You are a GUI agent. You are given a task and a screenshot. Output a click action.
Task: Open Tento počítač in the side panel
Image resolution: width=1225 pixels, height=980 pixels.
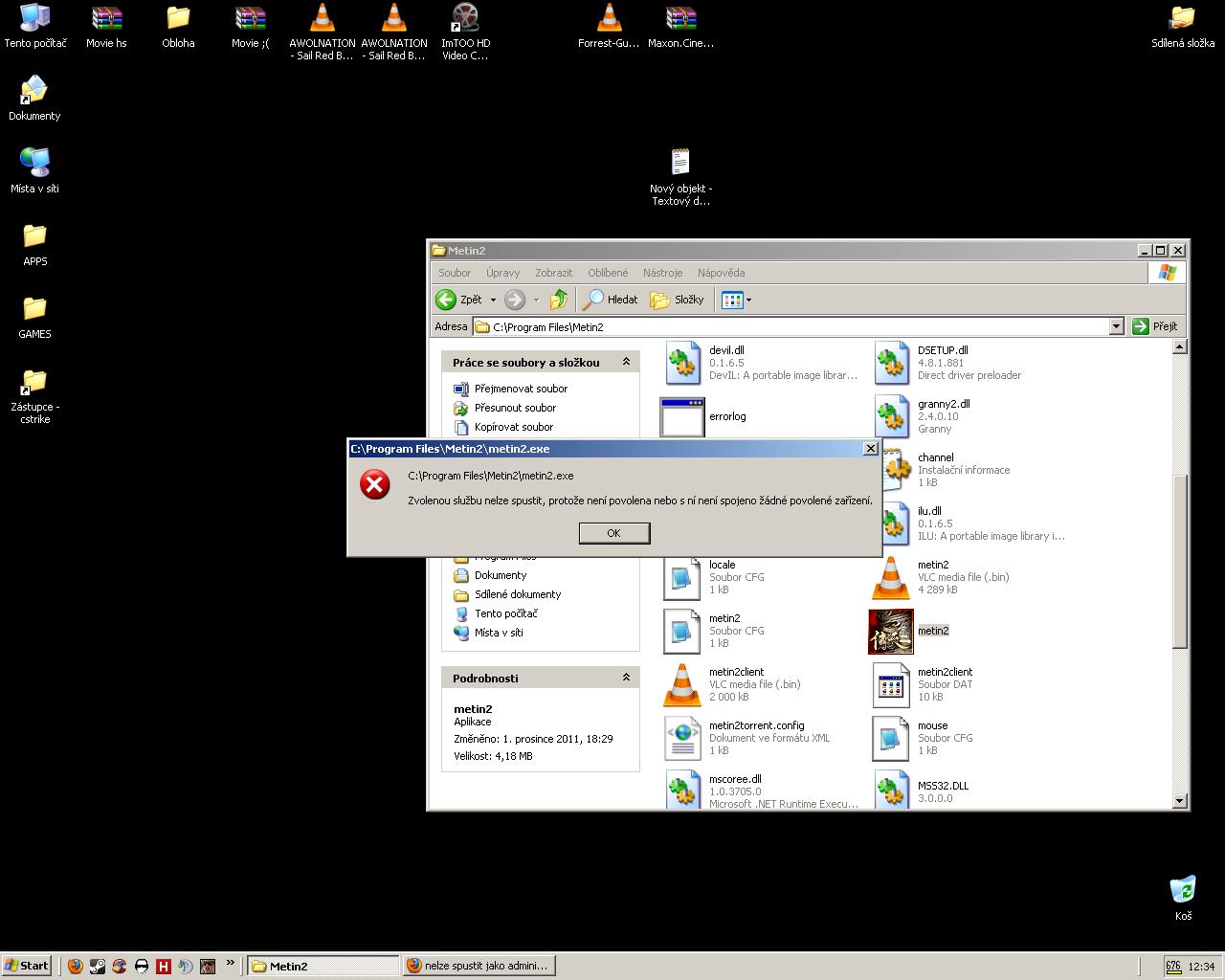[506, 613]
